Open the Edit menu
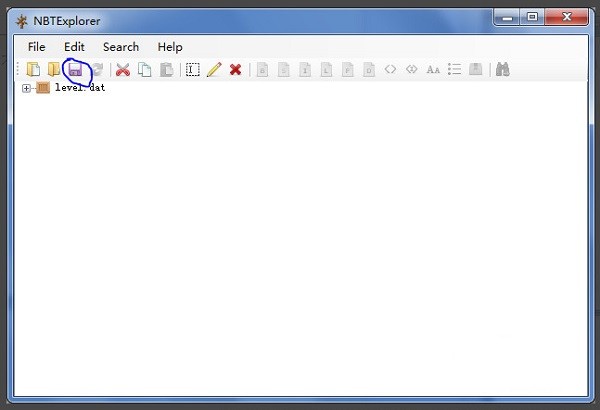Screen dimensions: 600x410 point(74,47)
